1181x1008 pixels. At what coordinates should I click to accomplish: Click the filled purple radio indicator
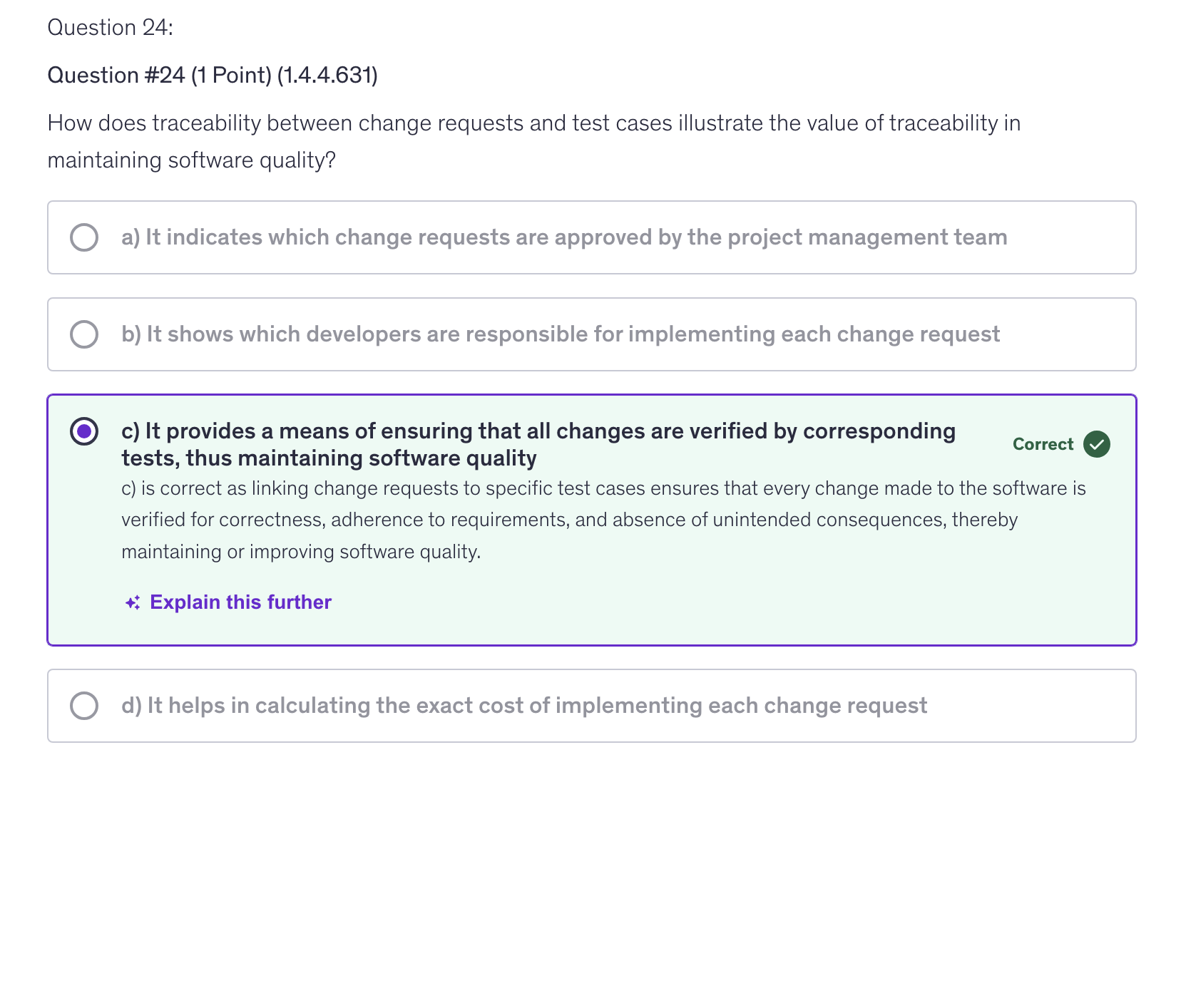(86, 431)
